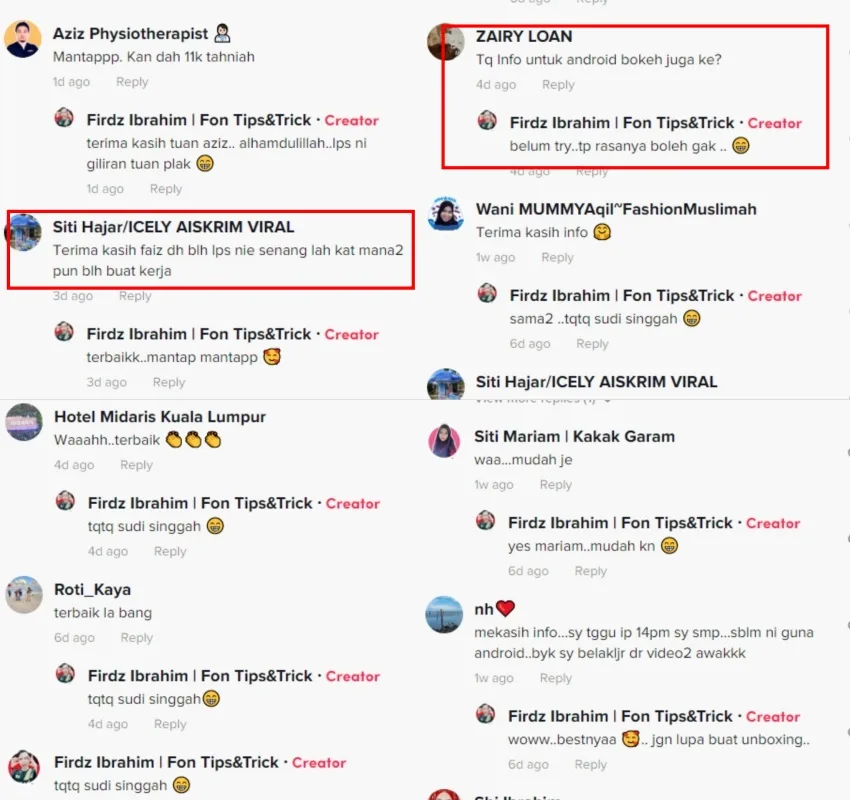The width and height of the screenshot is (850, 800).
Task: Open Hotel Midaris Kuala Lumpur username link
Action: [x=160, y=417]
